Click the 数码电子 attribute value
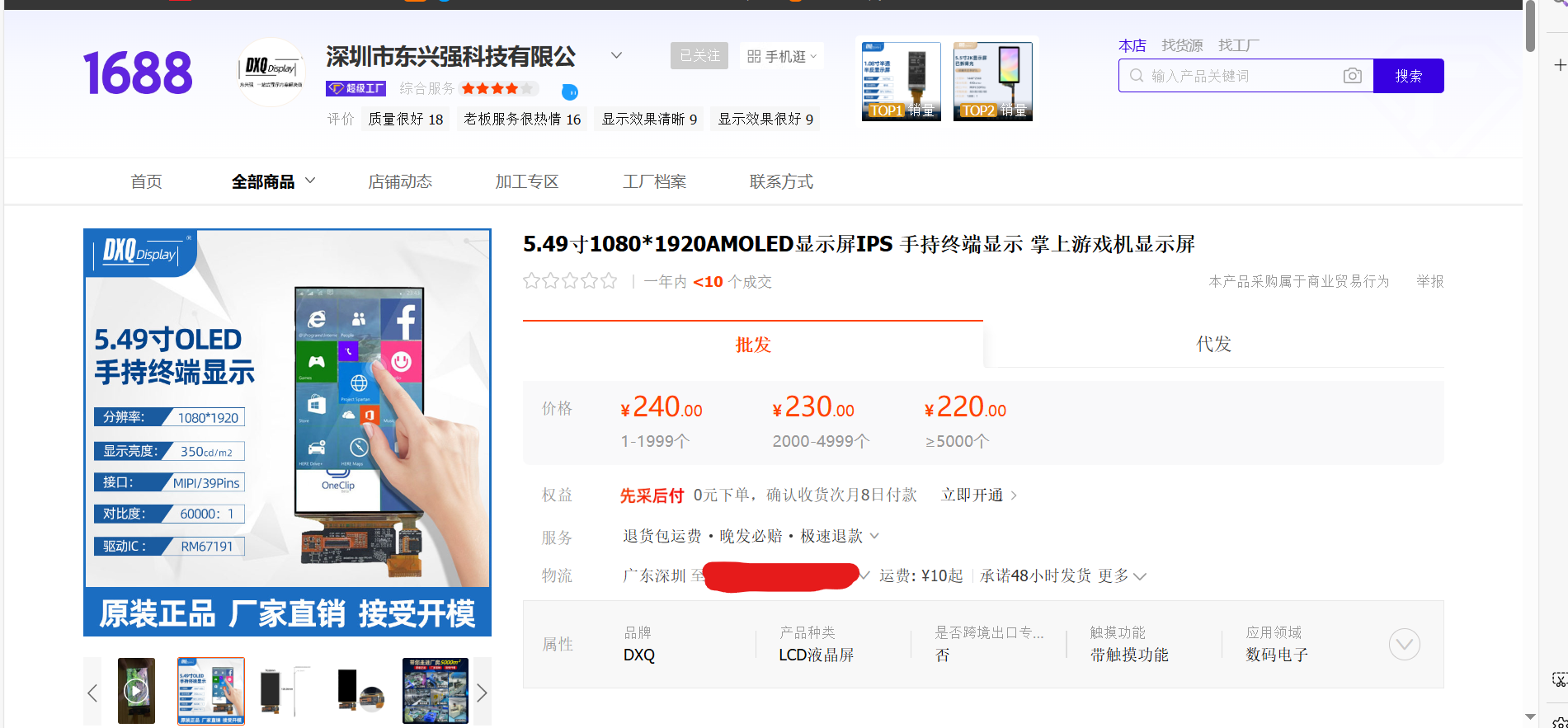 coord(1277,655)
